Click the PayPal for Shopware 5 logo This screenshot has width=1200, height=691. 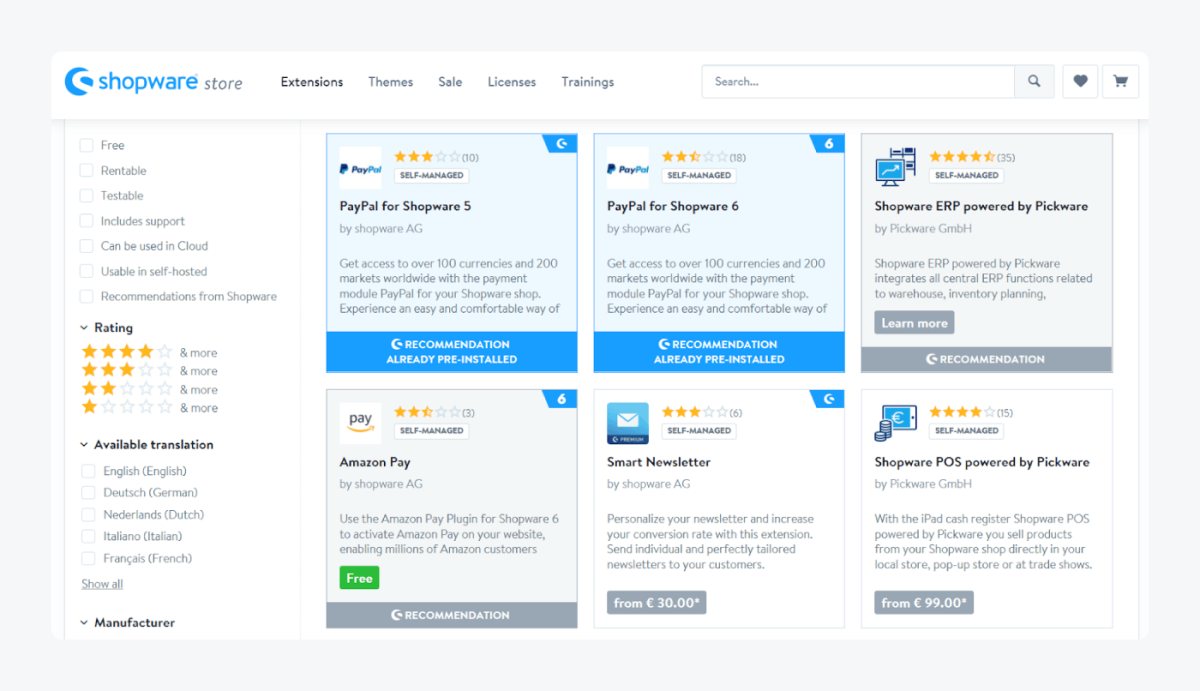coord(360,168)
